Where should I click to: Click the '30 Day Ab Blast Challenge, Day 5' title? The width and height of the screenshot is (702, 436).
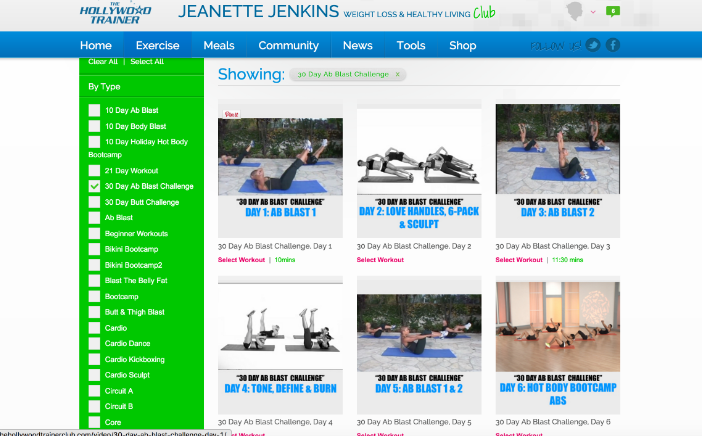point(414,422)
